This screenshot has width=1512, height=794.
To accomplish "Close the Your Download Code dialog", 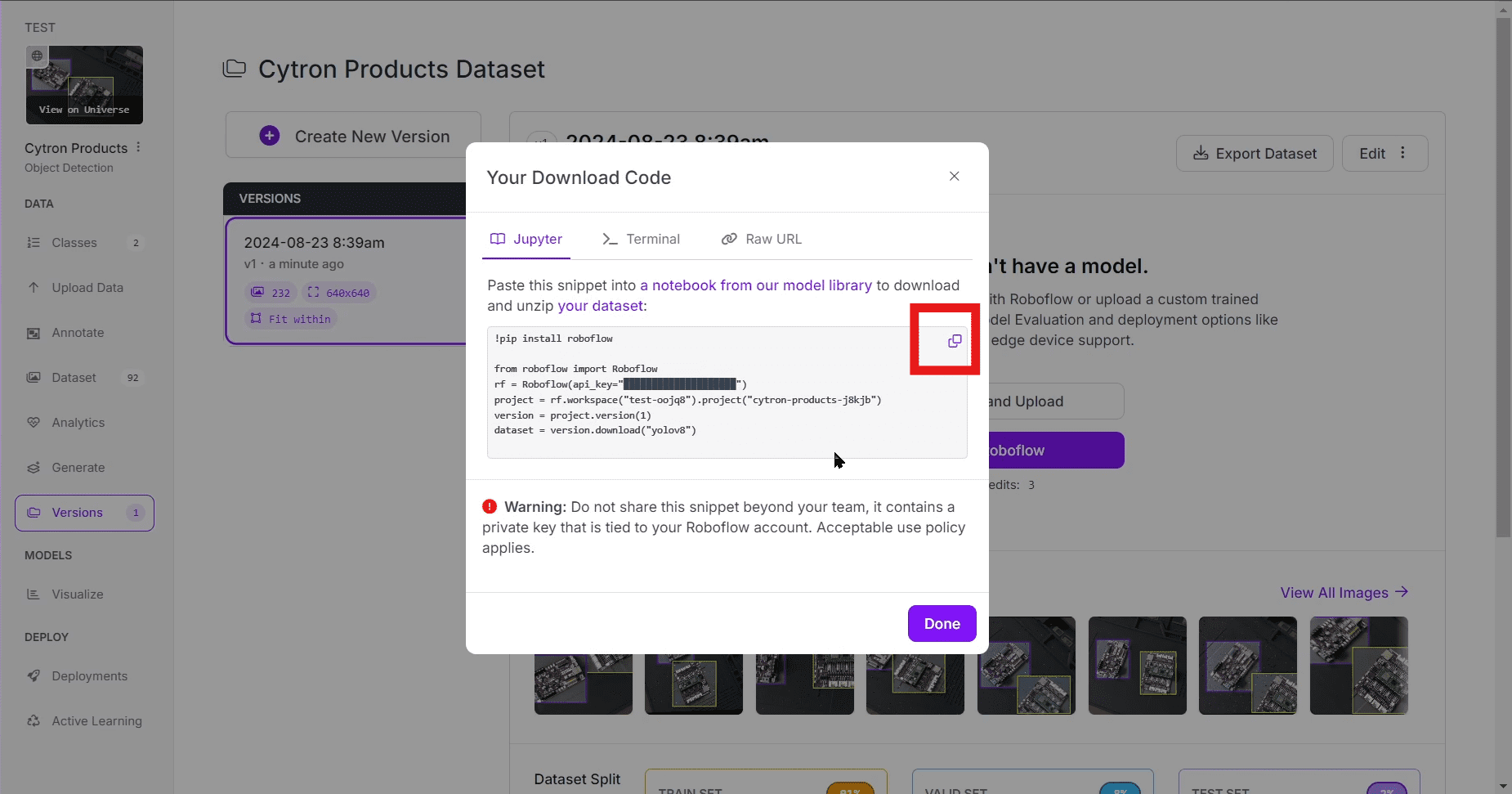I will click(954, 177).
